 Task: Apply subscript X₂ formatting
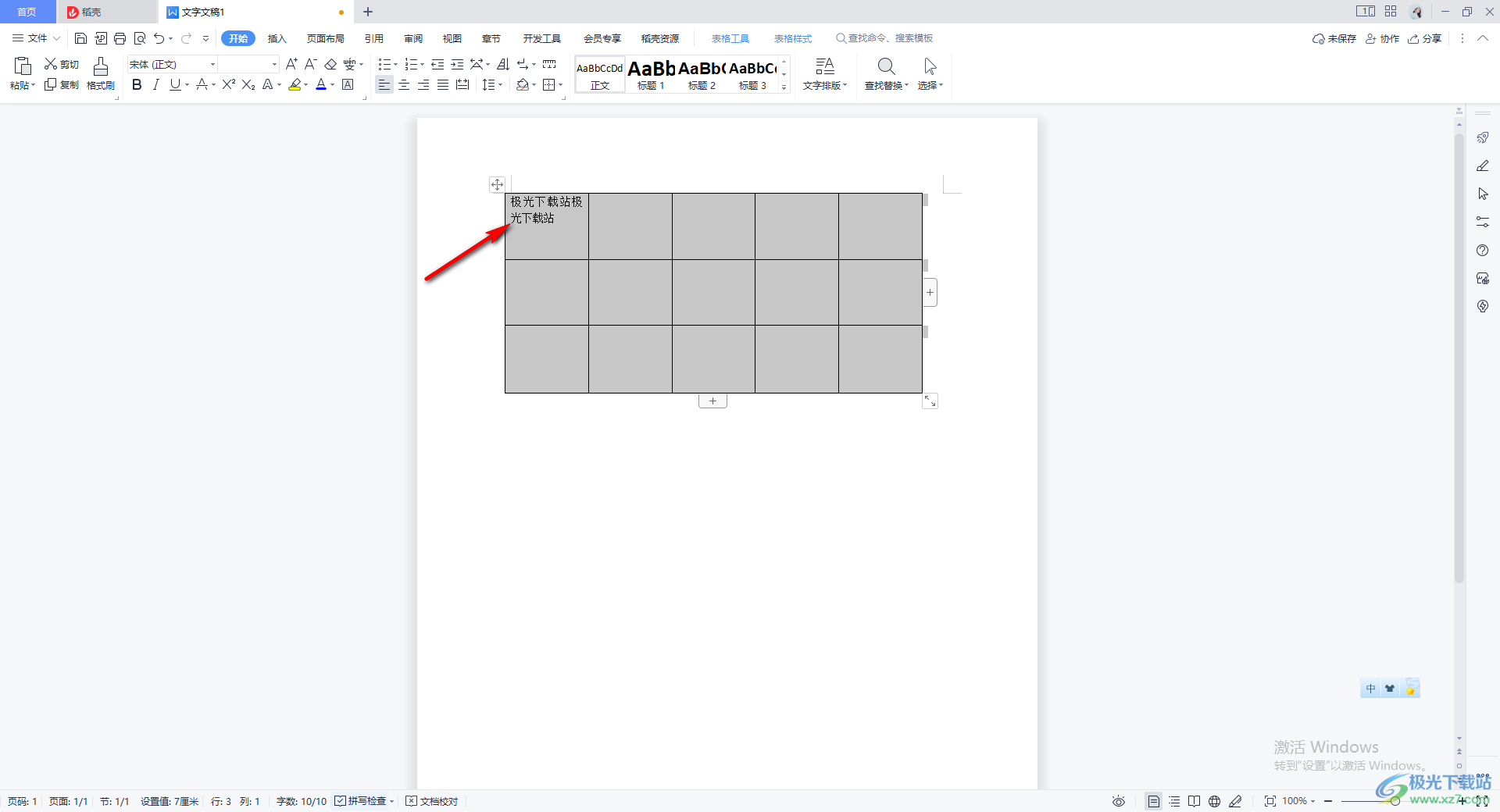(248, 84)
